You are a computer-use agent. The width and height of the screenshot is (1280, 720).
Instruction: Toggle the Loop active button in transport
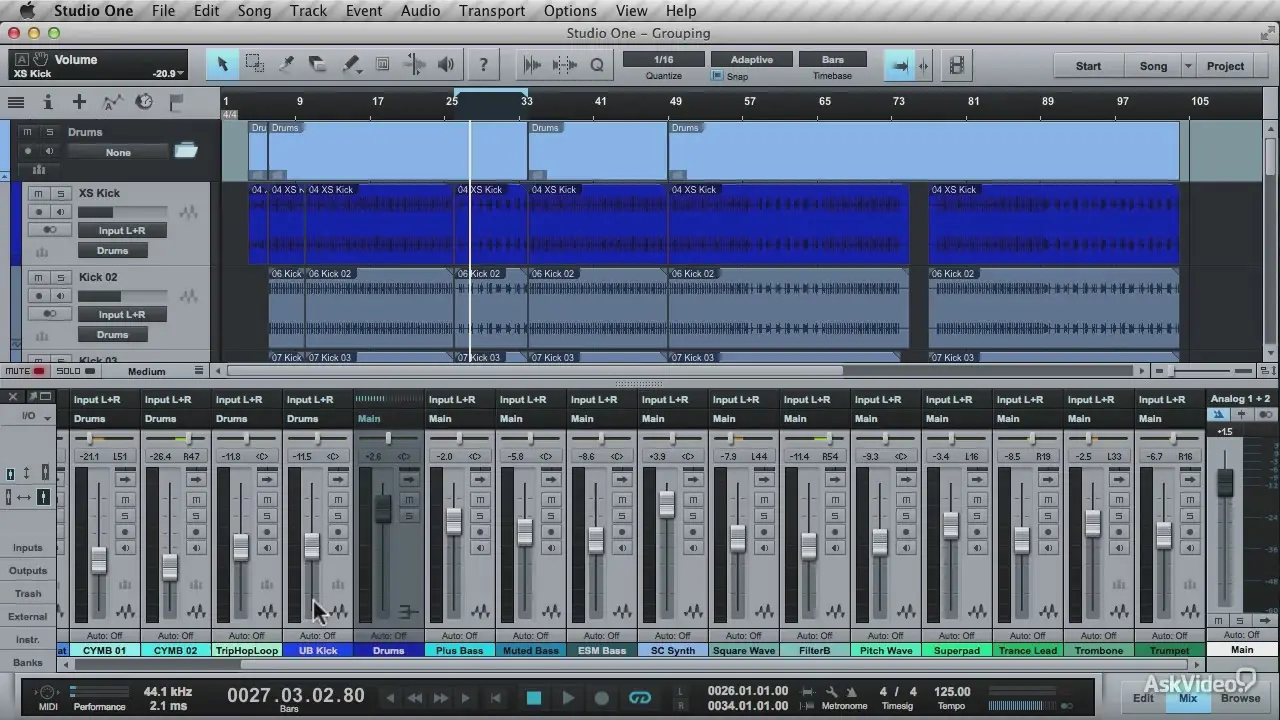(640, 698)
